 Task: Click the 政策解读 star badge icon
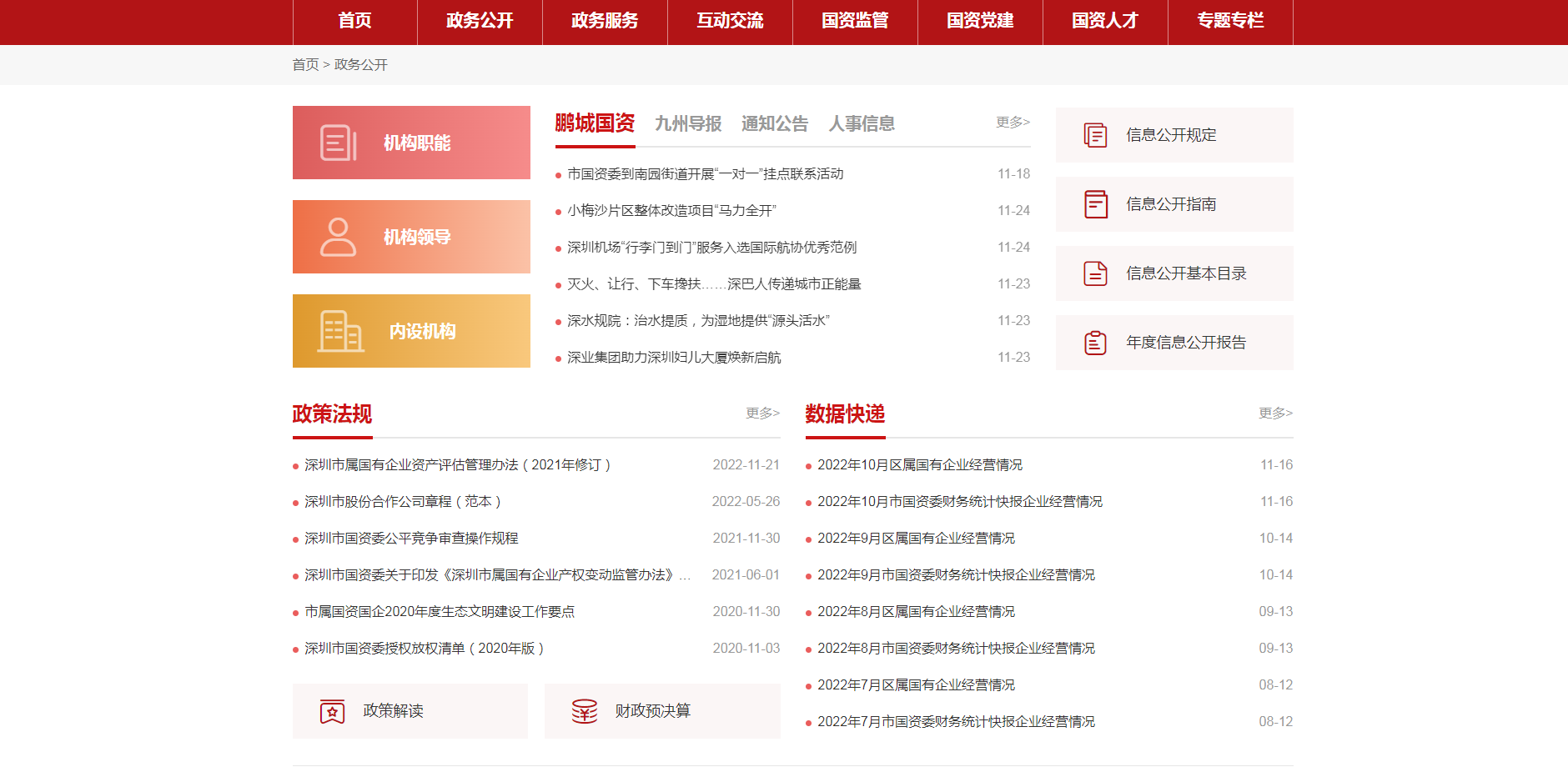click(332, 711)
